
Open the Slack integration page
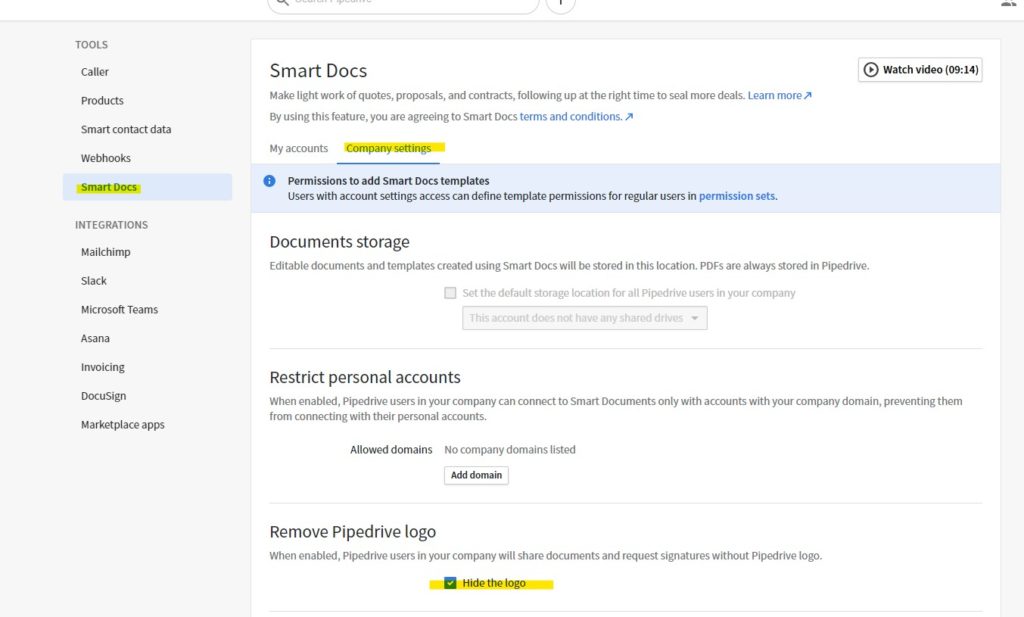click(93, 281)
